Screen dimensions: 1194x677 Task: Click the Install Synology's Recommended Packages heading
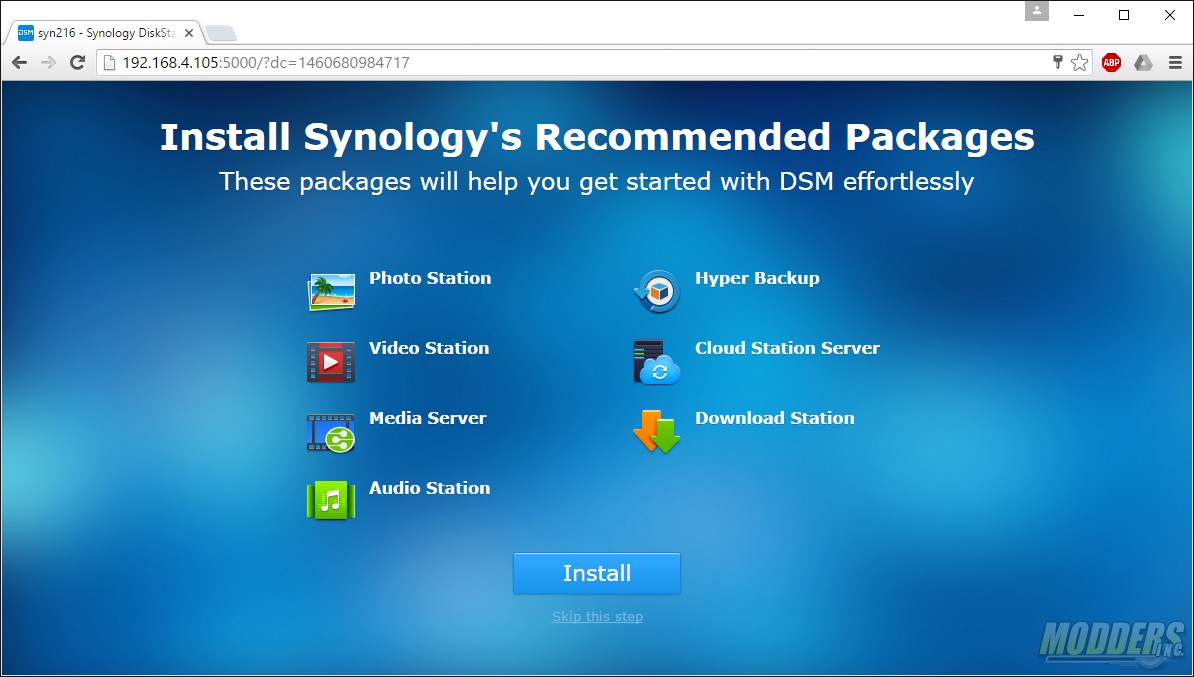pos(597,137)
